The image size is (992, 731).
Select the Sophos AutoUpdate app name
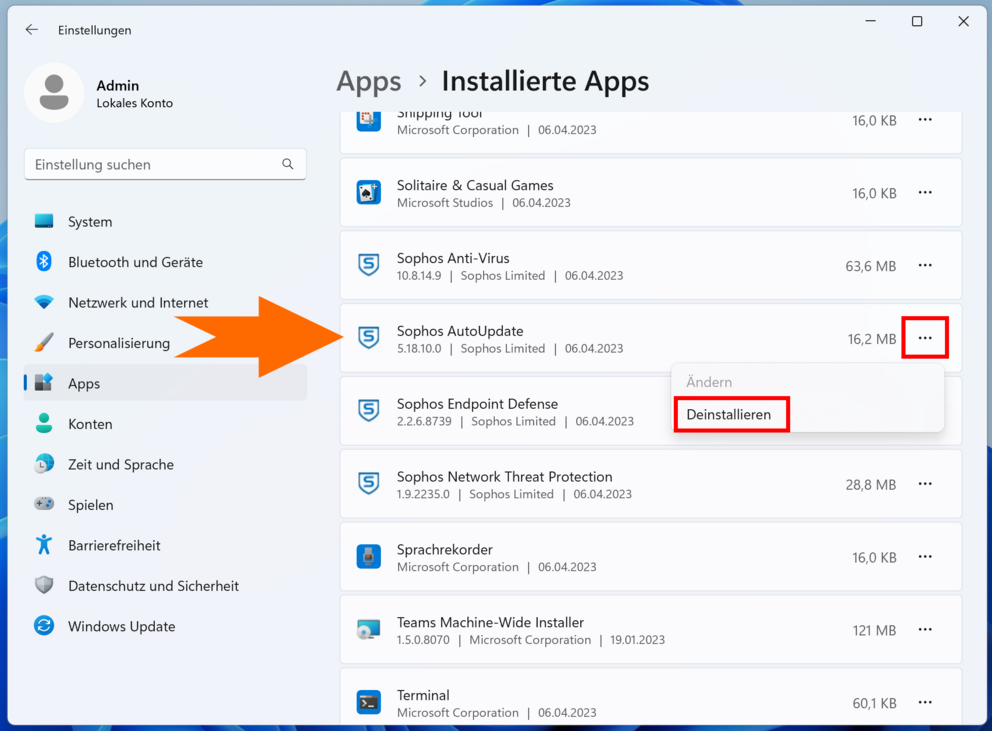pos(460,331)
